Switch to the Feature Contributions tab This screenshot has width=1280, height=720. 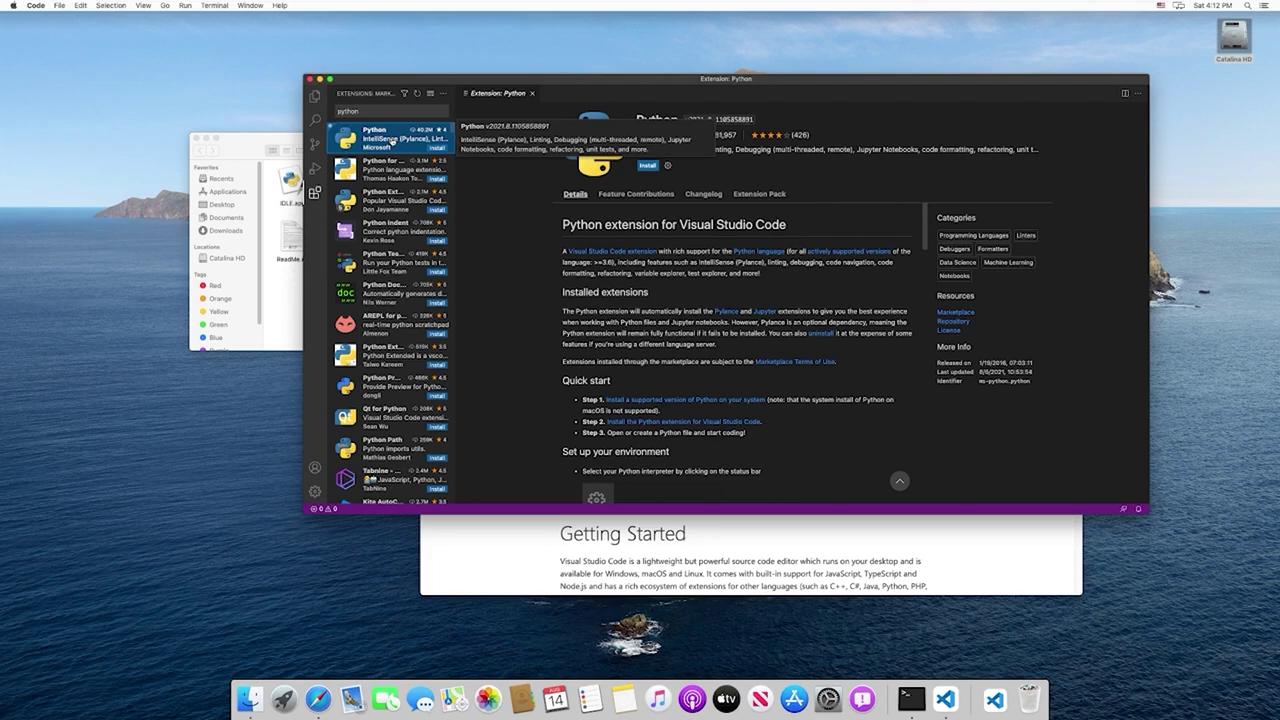[x=636, y=194]
